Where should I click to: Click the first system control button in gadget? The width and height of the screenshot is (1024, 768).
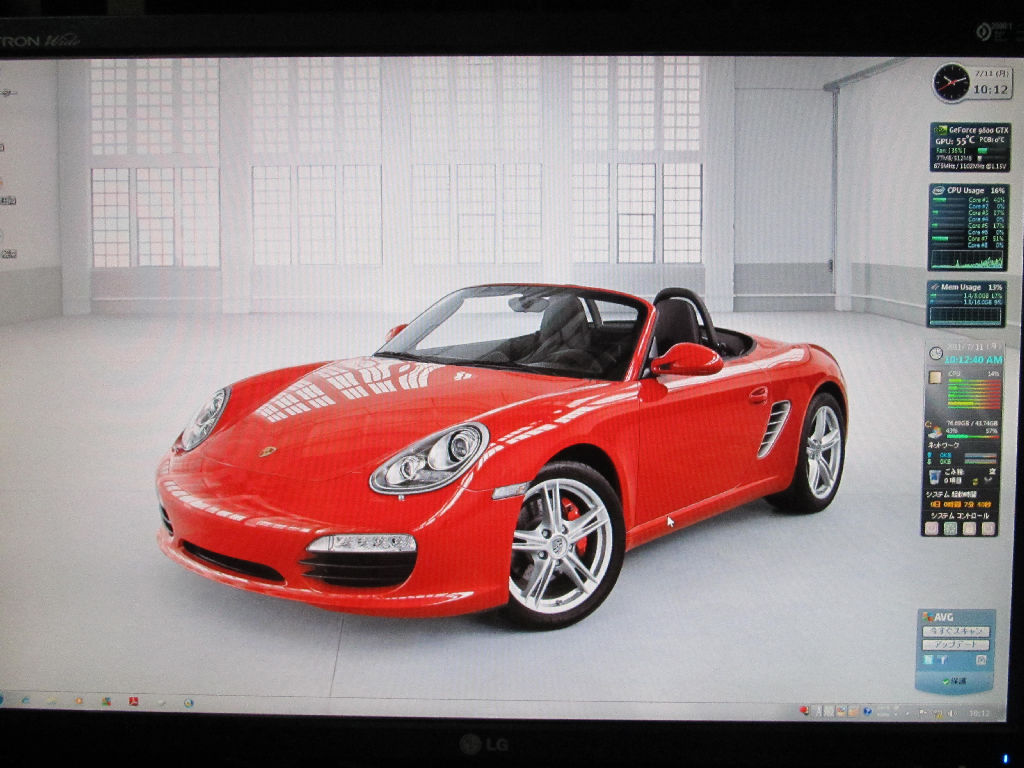coord(932,528)
